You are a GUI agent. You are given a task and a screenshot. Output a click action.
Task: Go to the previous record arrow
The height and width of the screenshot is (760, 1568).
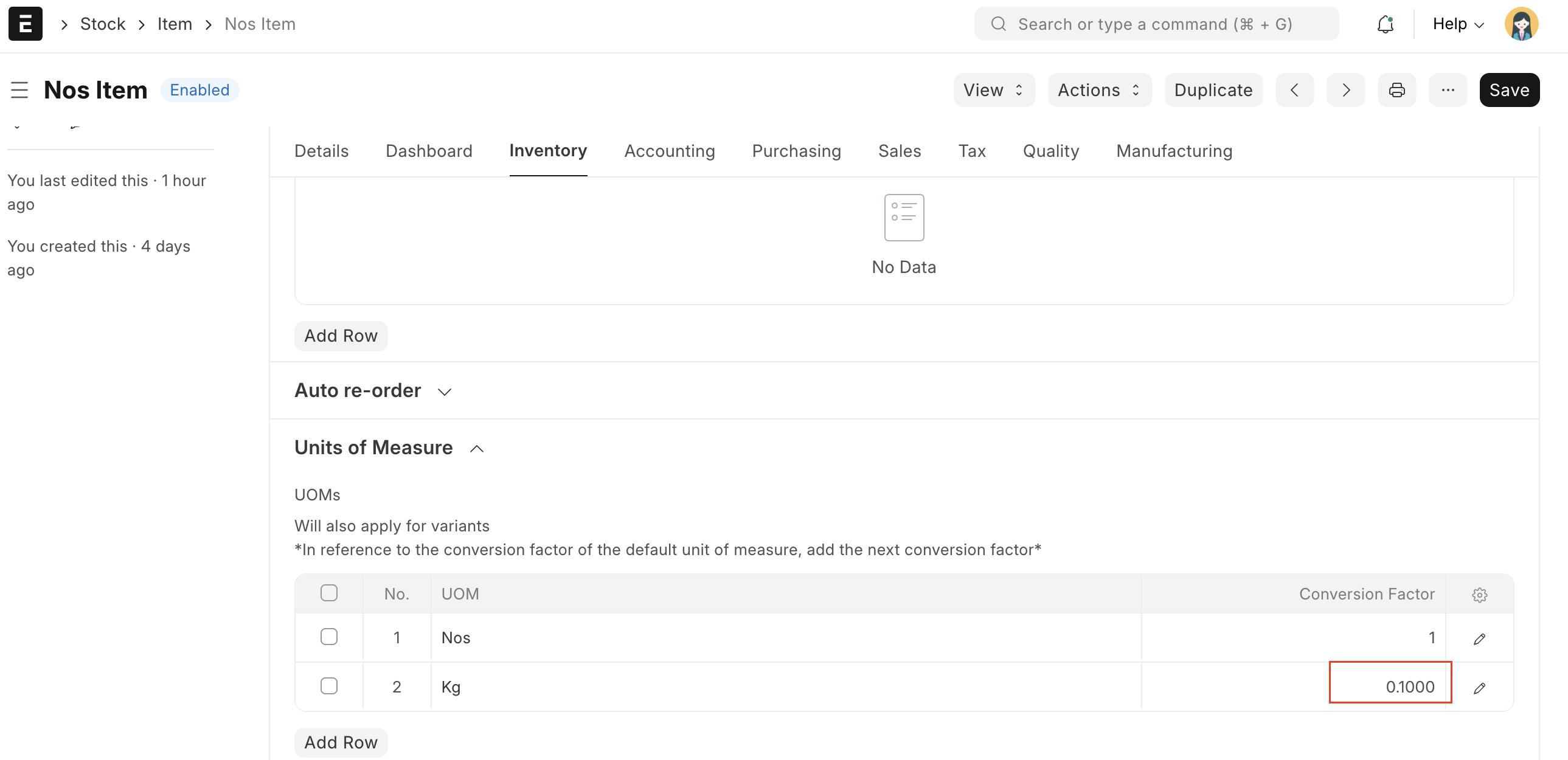click(x=1294, y=90)
